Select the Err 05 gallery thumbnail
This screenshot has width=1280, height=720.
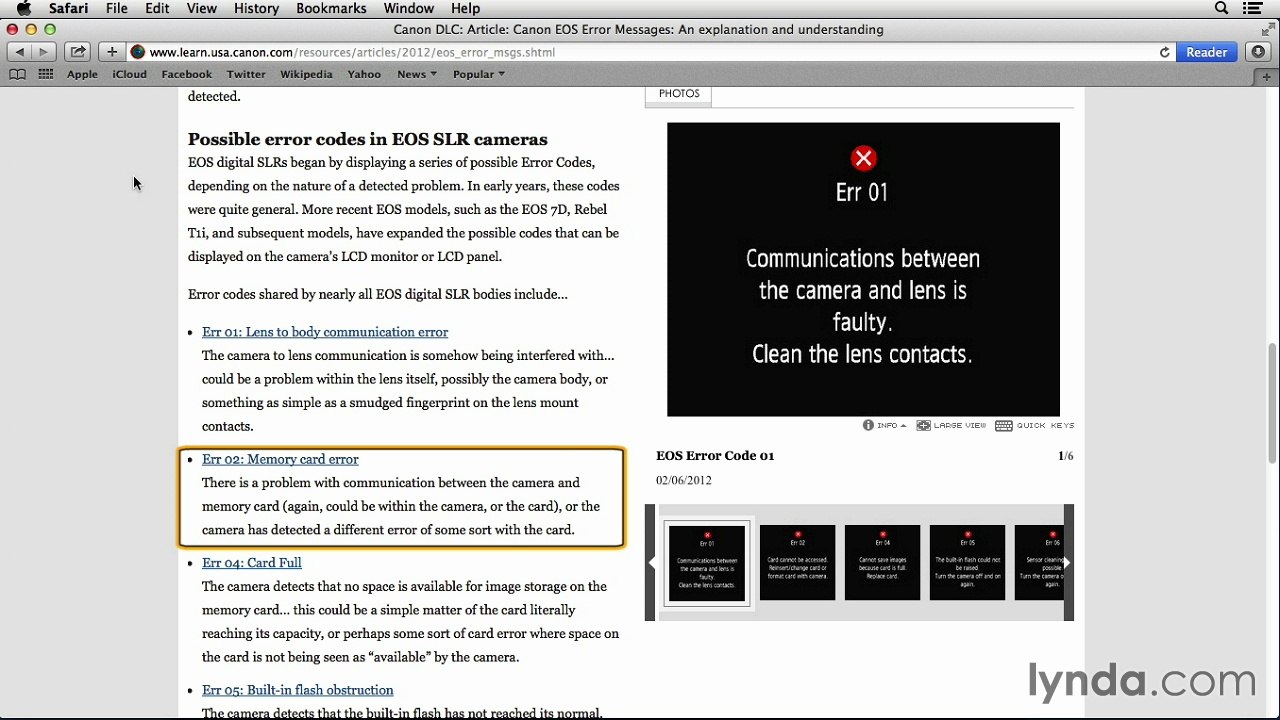click(x=967, y=563)
